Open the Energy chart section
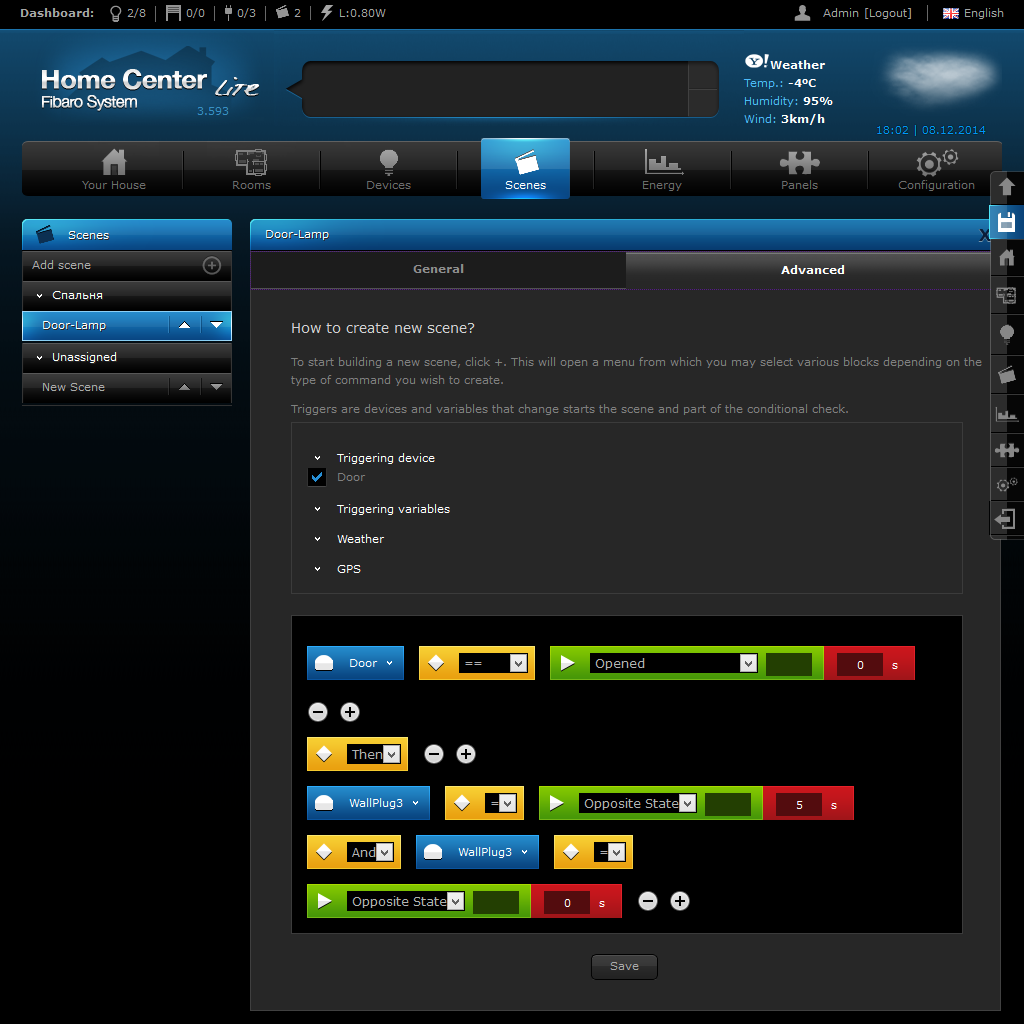Viewport: 1024px width, 1024px height. [x=662, y=170]
